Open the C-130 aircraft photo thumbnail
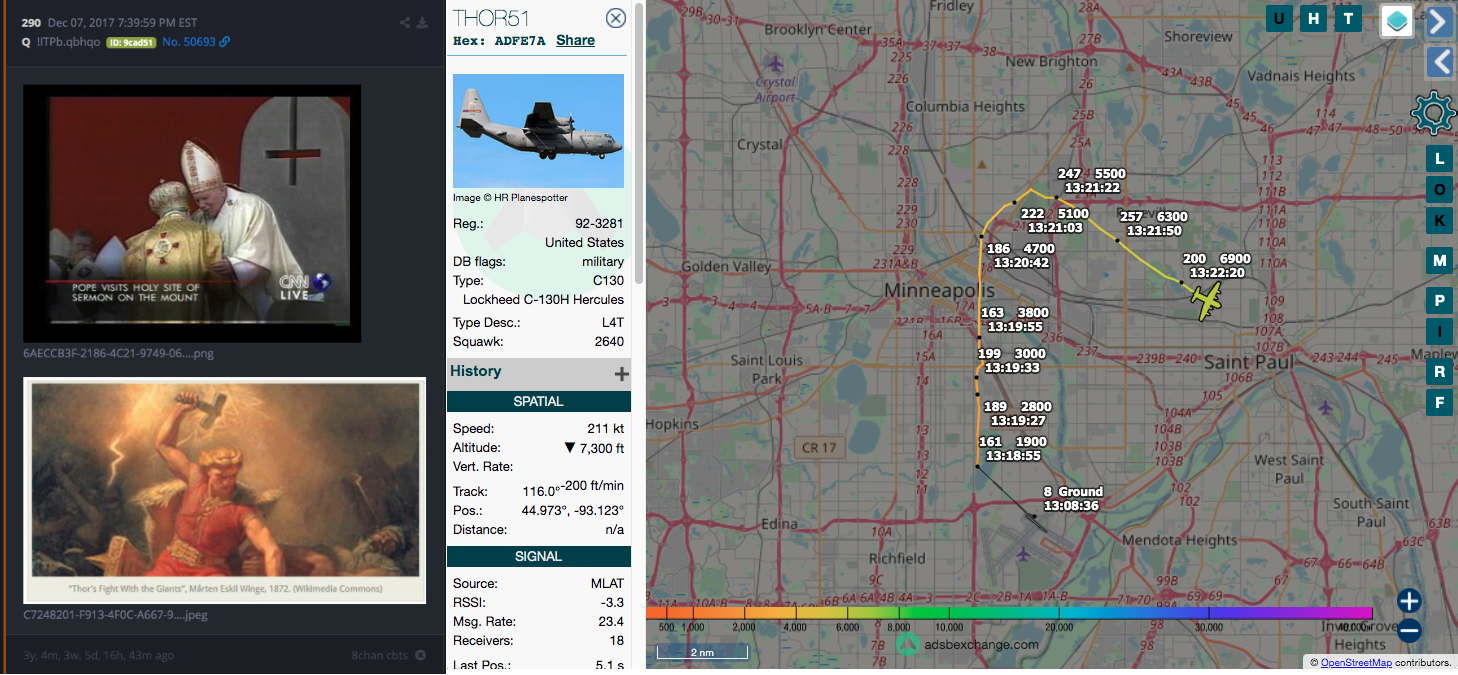1458x675 pixels. [x=538, y=131]
